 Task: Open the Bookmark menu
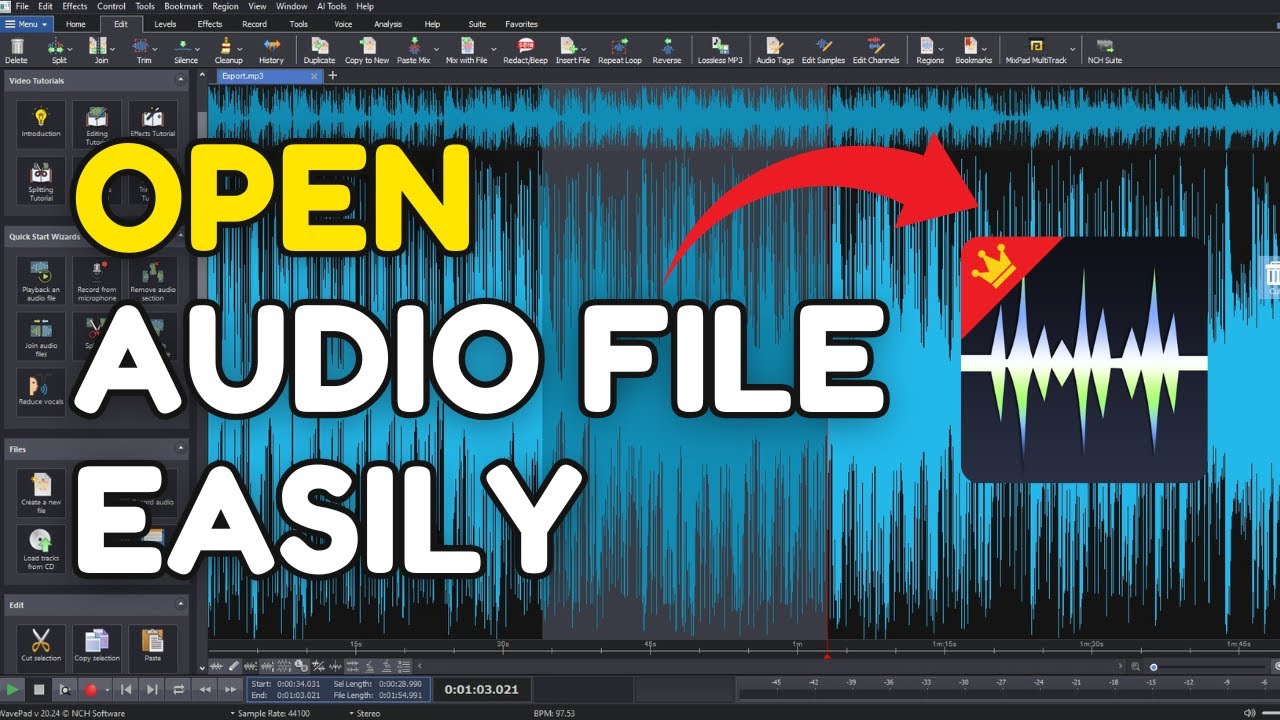(183, 6)
